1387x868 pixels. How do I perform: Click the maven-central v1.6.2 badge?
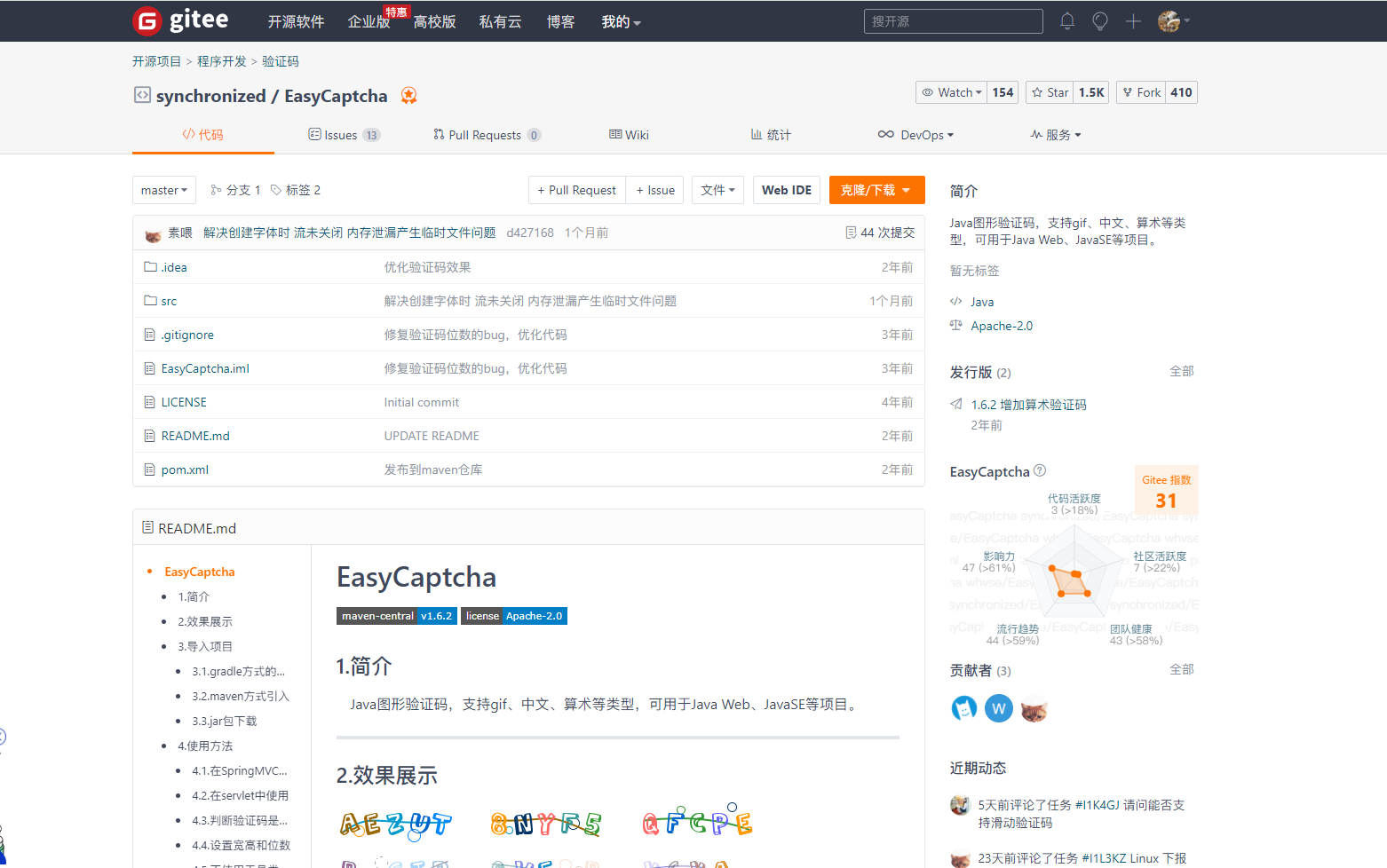coord(396,615)
